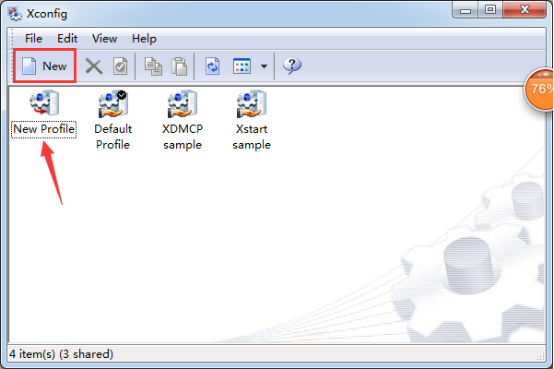Select the XDMCP sample profile icon

tap(182, 104)
